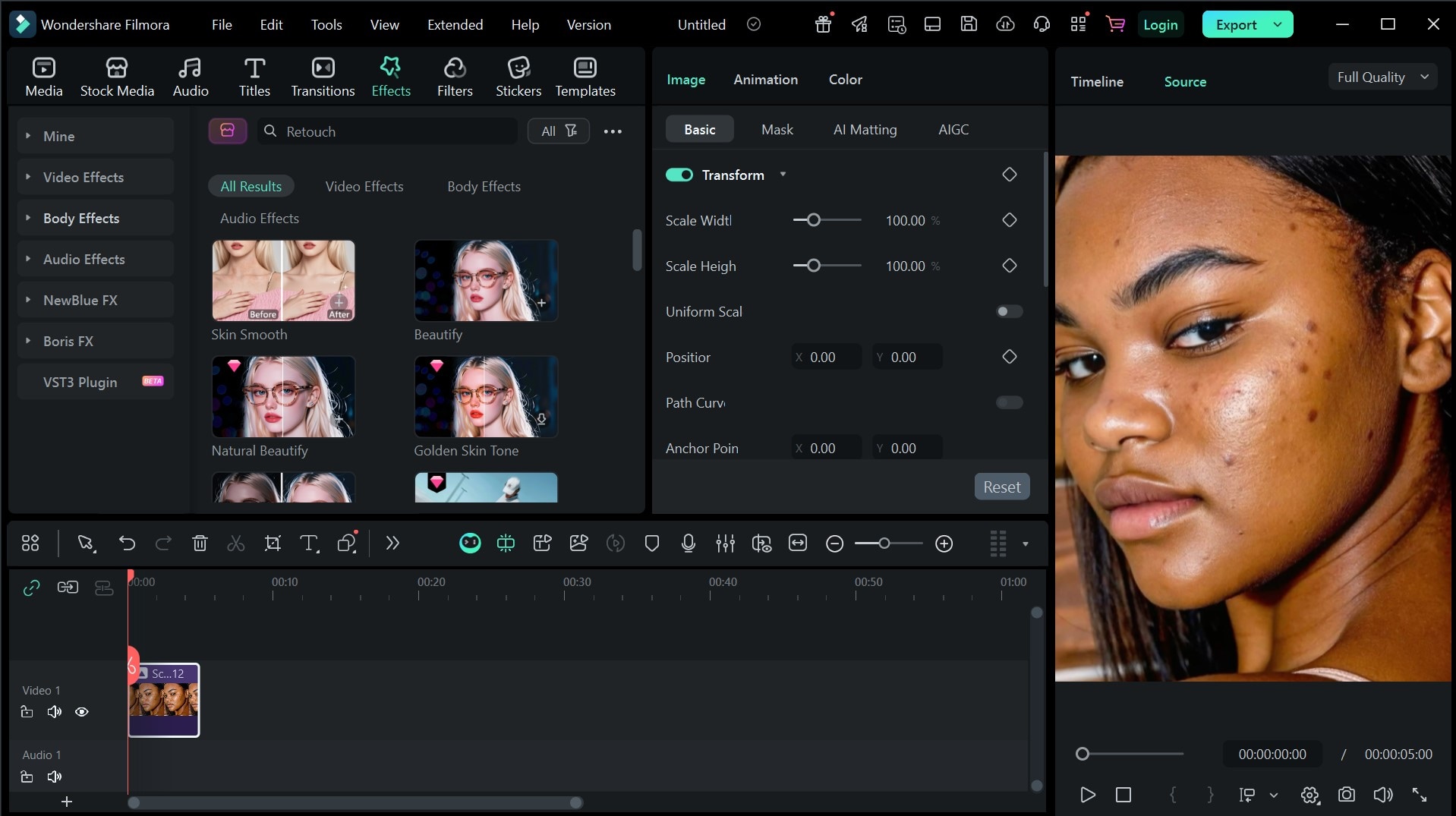Screen dimensions: 1456x816
Task: Enable Path Curve
Action: (1010, 402)
